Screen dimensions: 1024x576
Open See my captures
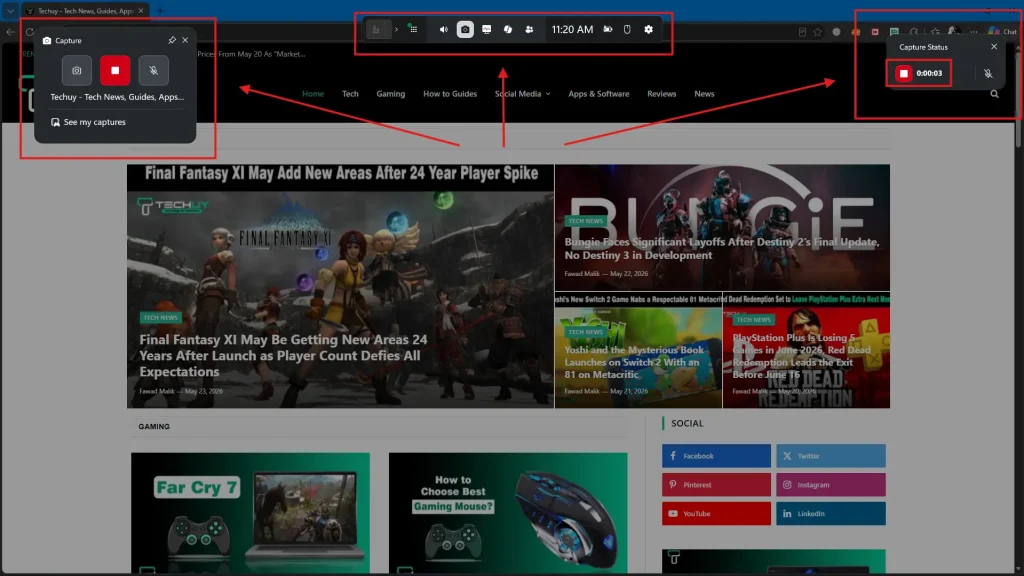coord(88,122)
